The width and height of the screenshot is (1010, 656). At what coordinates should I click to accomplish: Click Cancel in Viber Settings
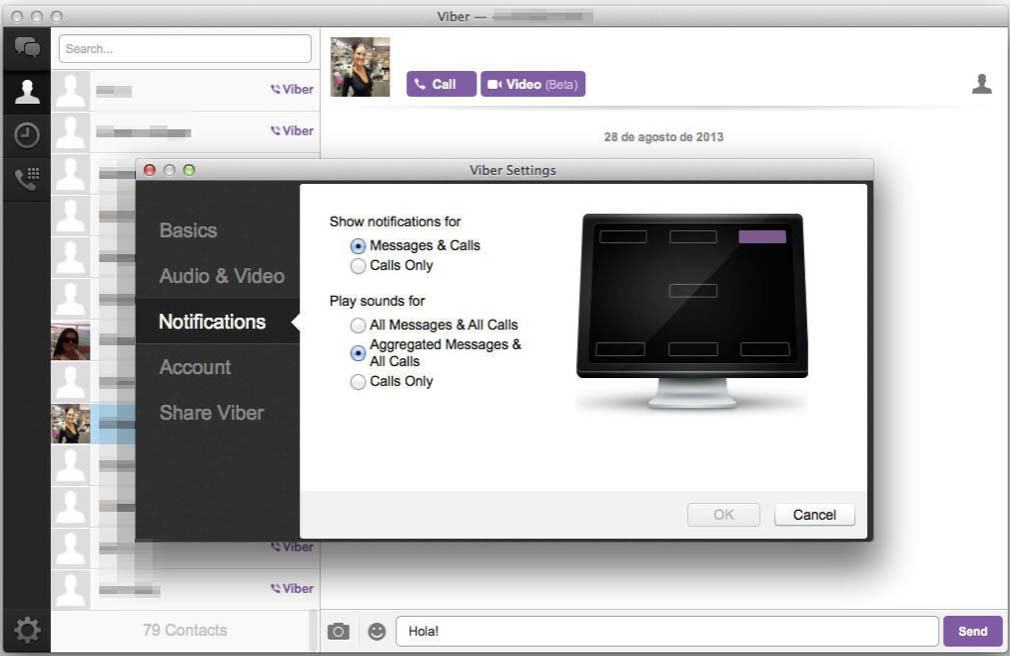click(x=814, y=515)
